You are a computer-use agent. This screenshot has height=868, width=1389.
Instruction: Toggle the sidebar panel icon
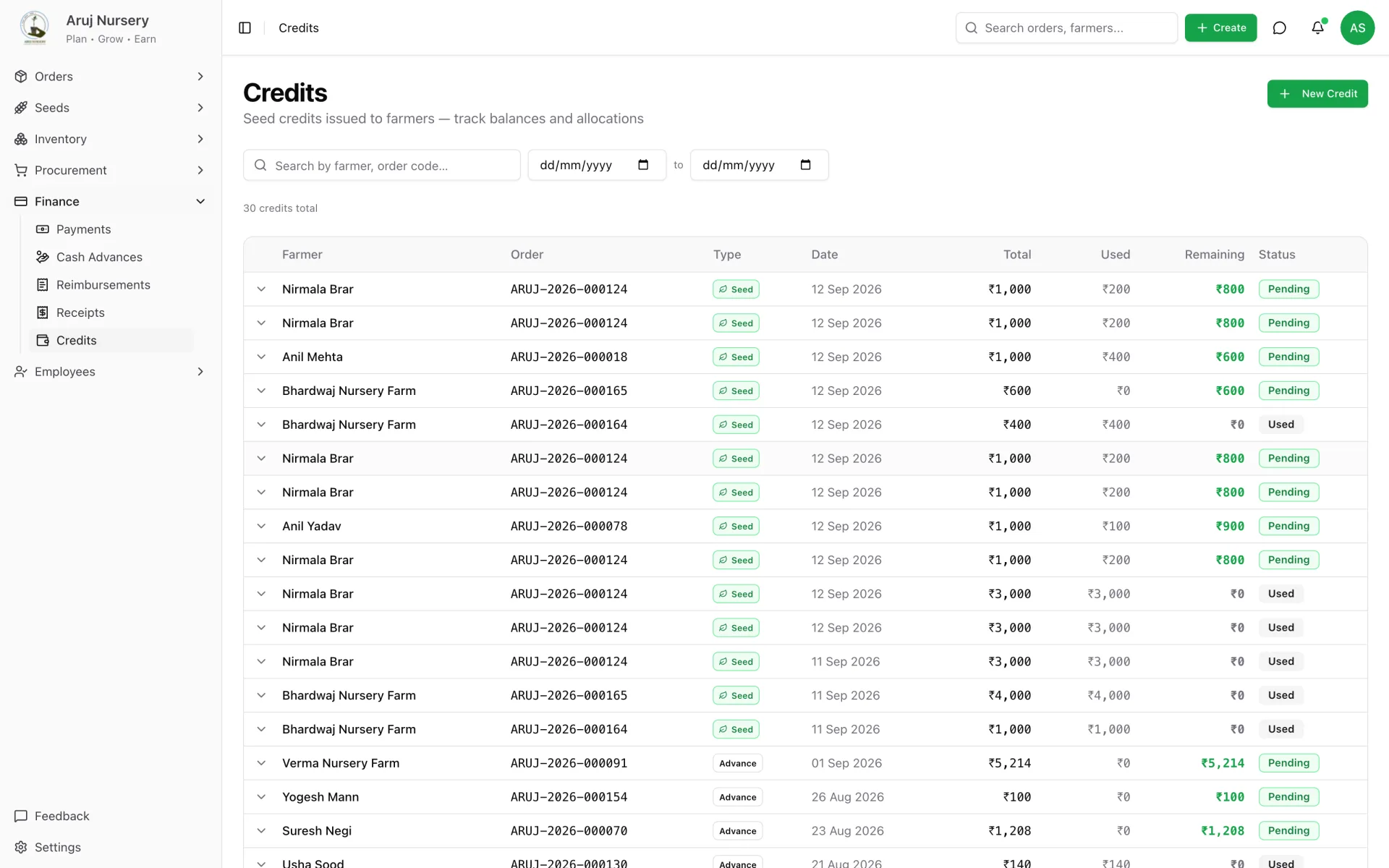245,27
